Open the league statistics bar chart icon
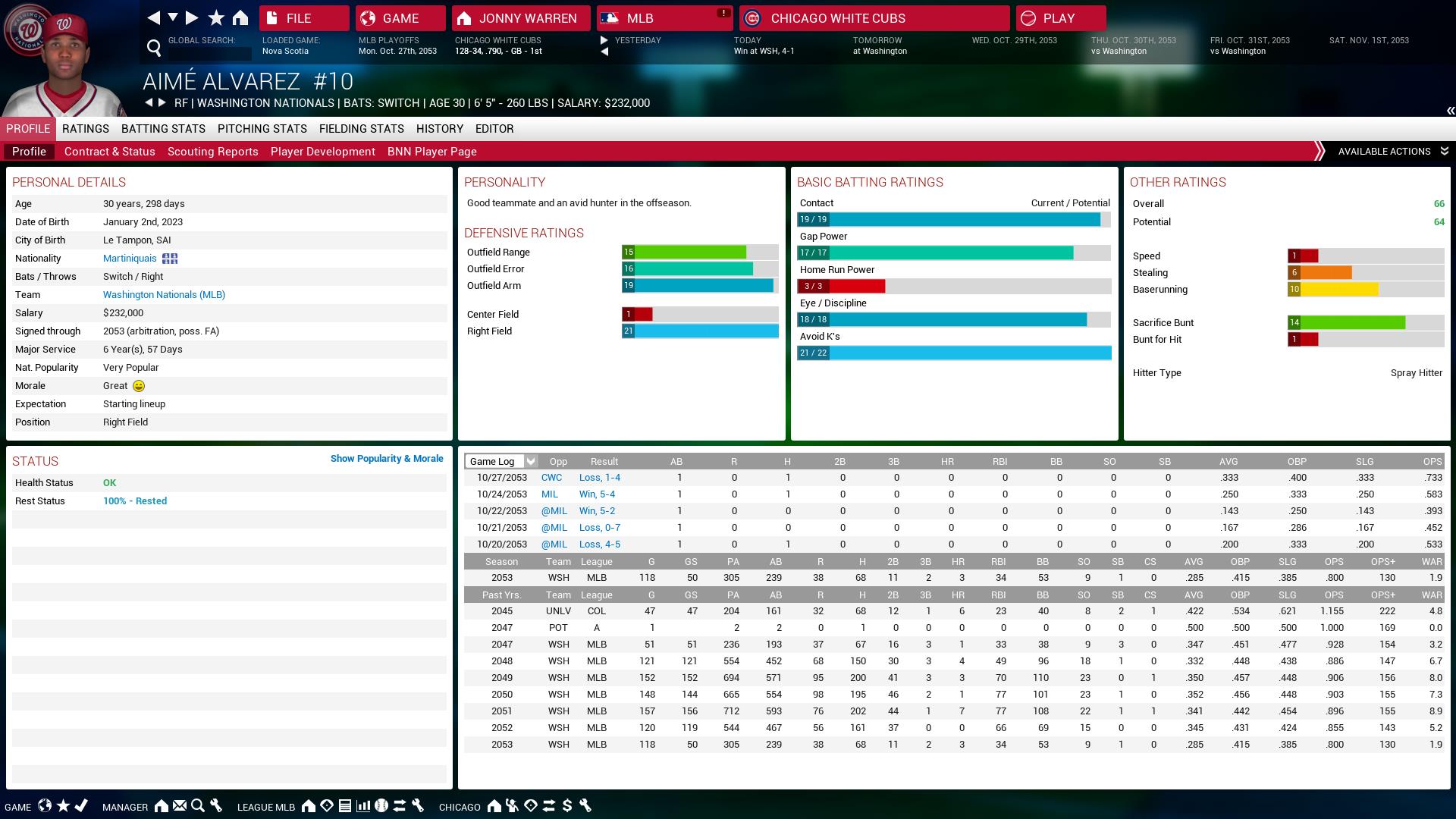Screen dimensions: 1456x819 click(x=363, y=806)
